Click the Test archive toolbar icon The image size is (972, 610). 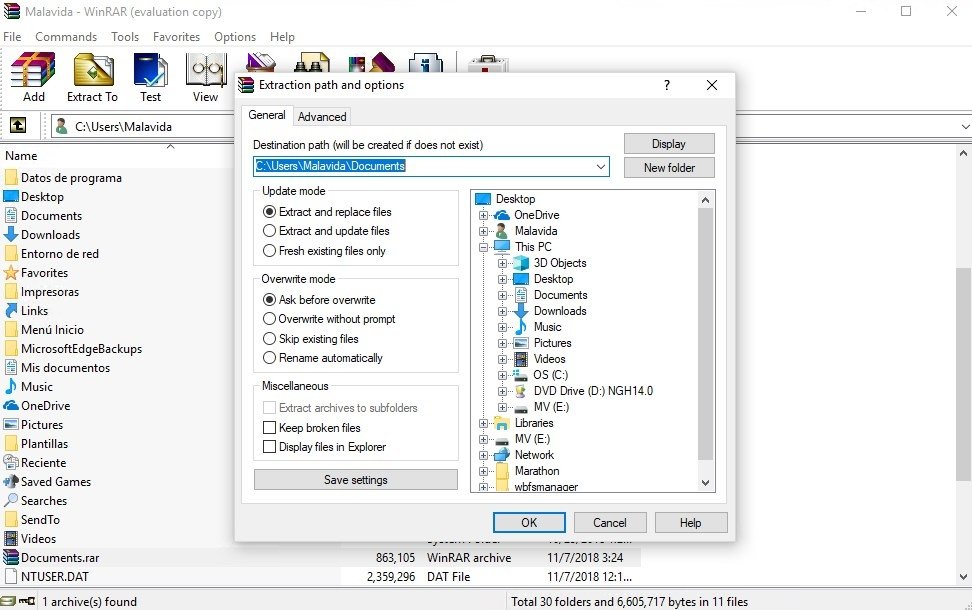click(x=150, y=77)
